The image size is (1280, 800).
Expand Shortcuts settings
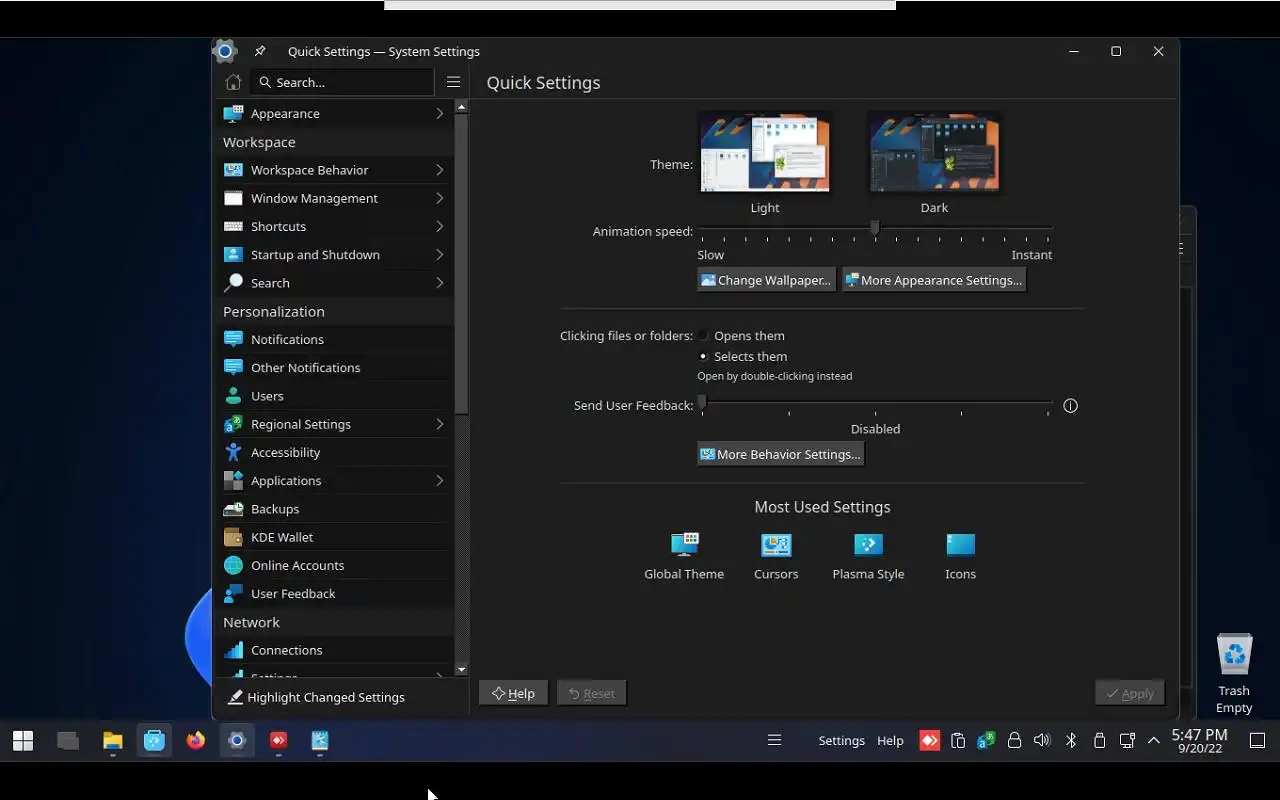[x=333, y=226]
